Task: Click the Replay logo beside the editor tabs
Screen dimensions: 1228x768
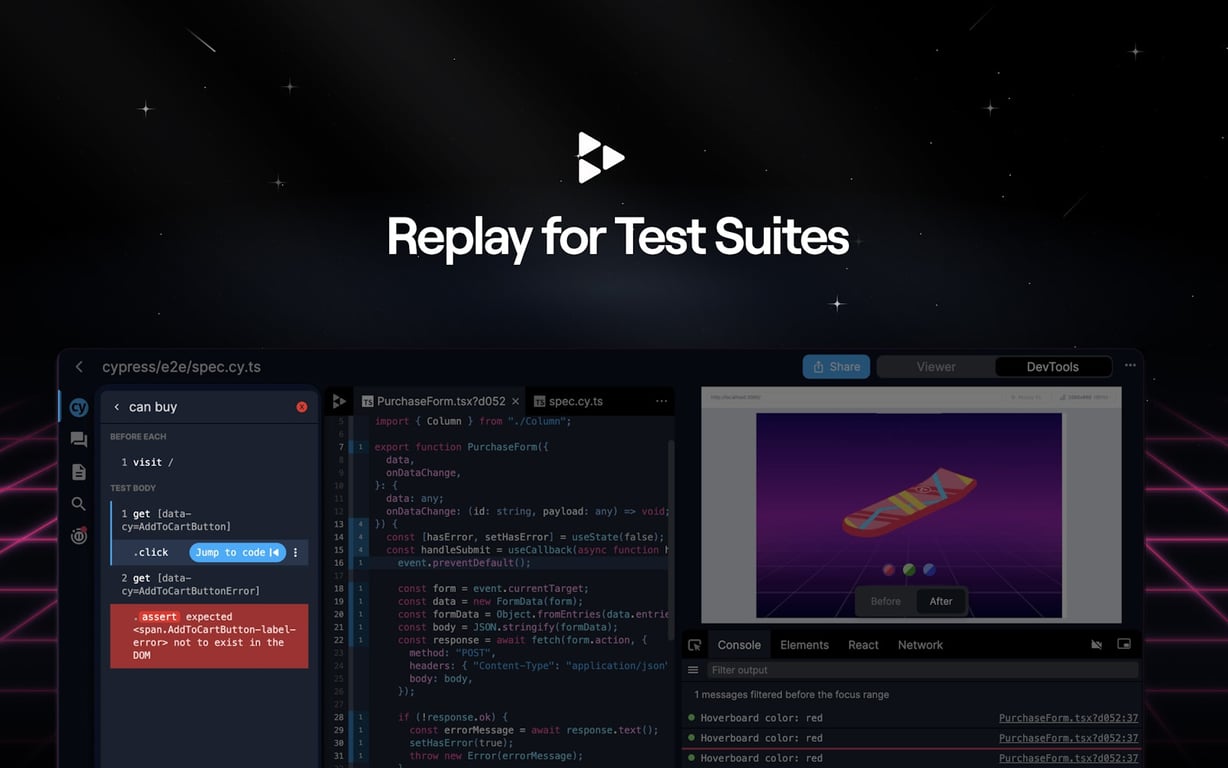Action: coord(339,400)
